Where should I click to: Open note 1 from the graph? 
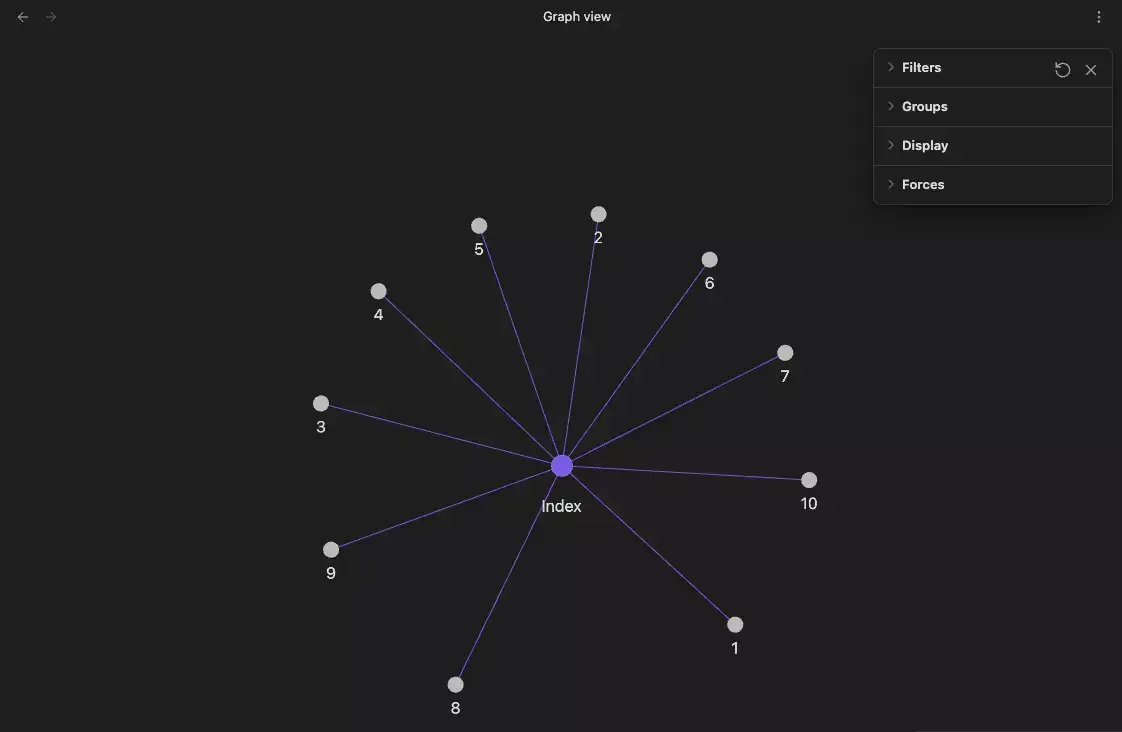pos(734,624)
